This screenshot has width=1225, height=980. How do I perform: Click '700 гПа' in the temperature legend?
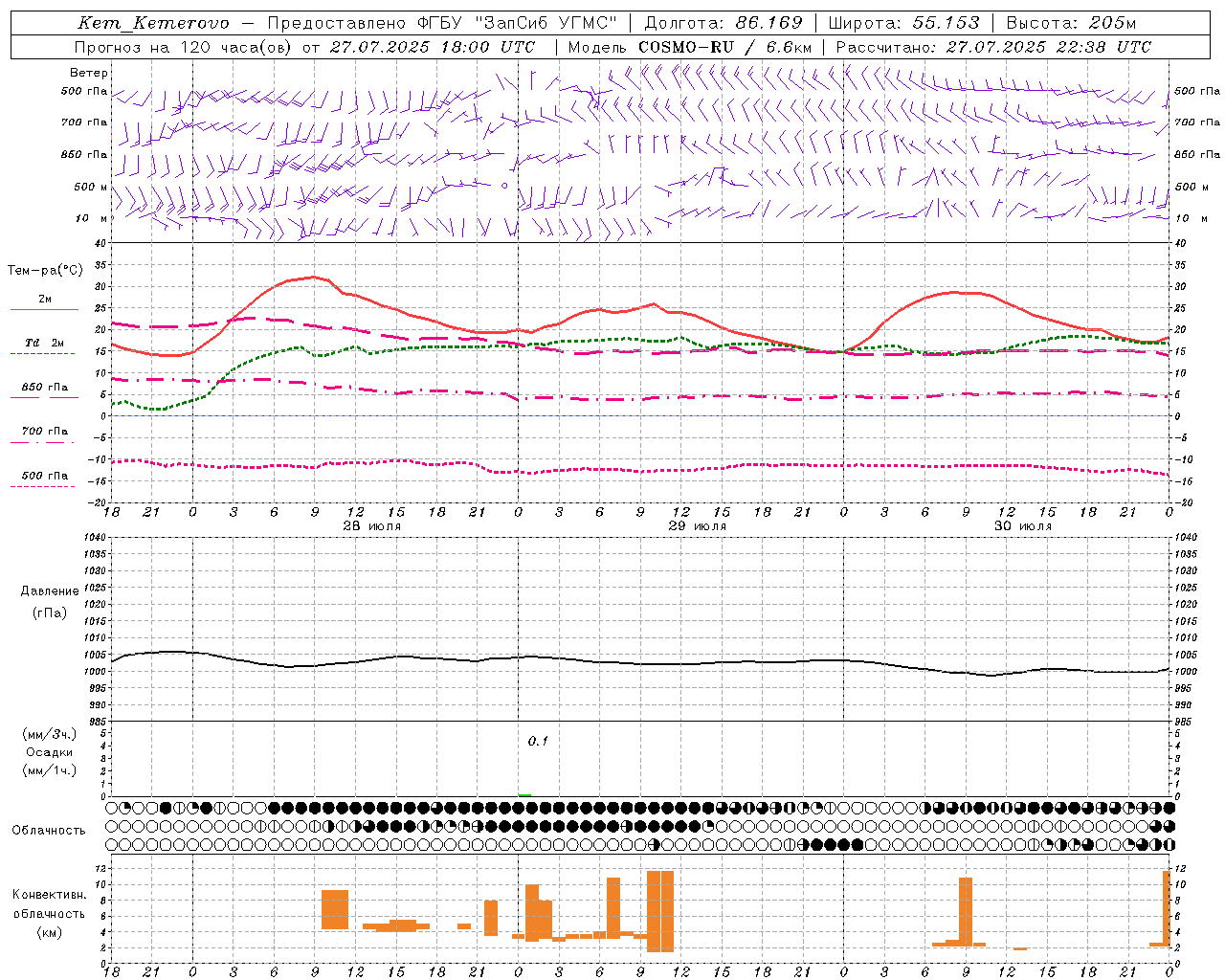[x=45, y=432]
